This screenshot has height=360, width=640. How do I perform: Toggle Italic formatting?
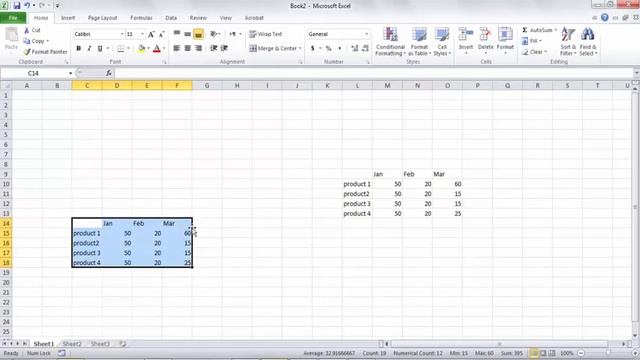(x=89, y=49)
